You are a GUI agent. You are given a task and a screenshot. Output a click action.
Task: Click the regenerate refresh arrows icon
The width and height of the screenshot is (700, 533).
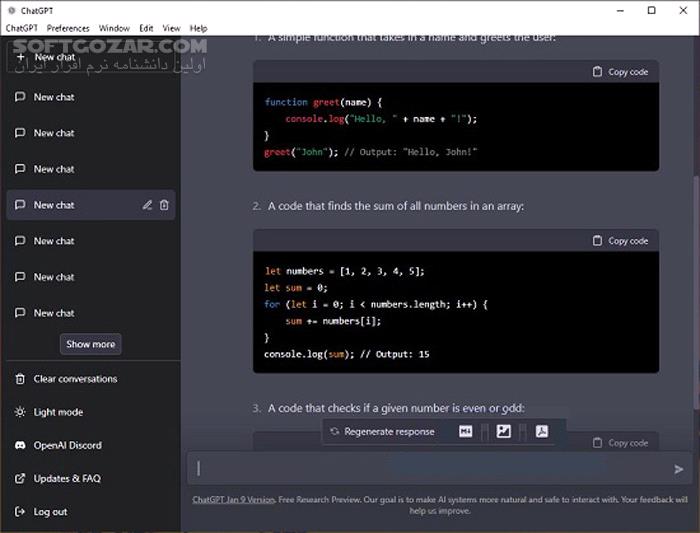tap(334, 432)
